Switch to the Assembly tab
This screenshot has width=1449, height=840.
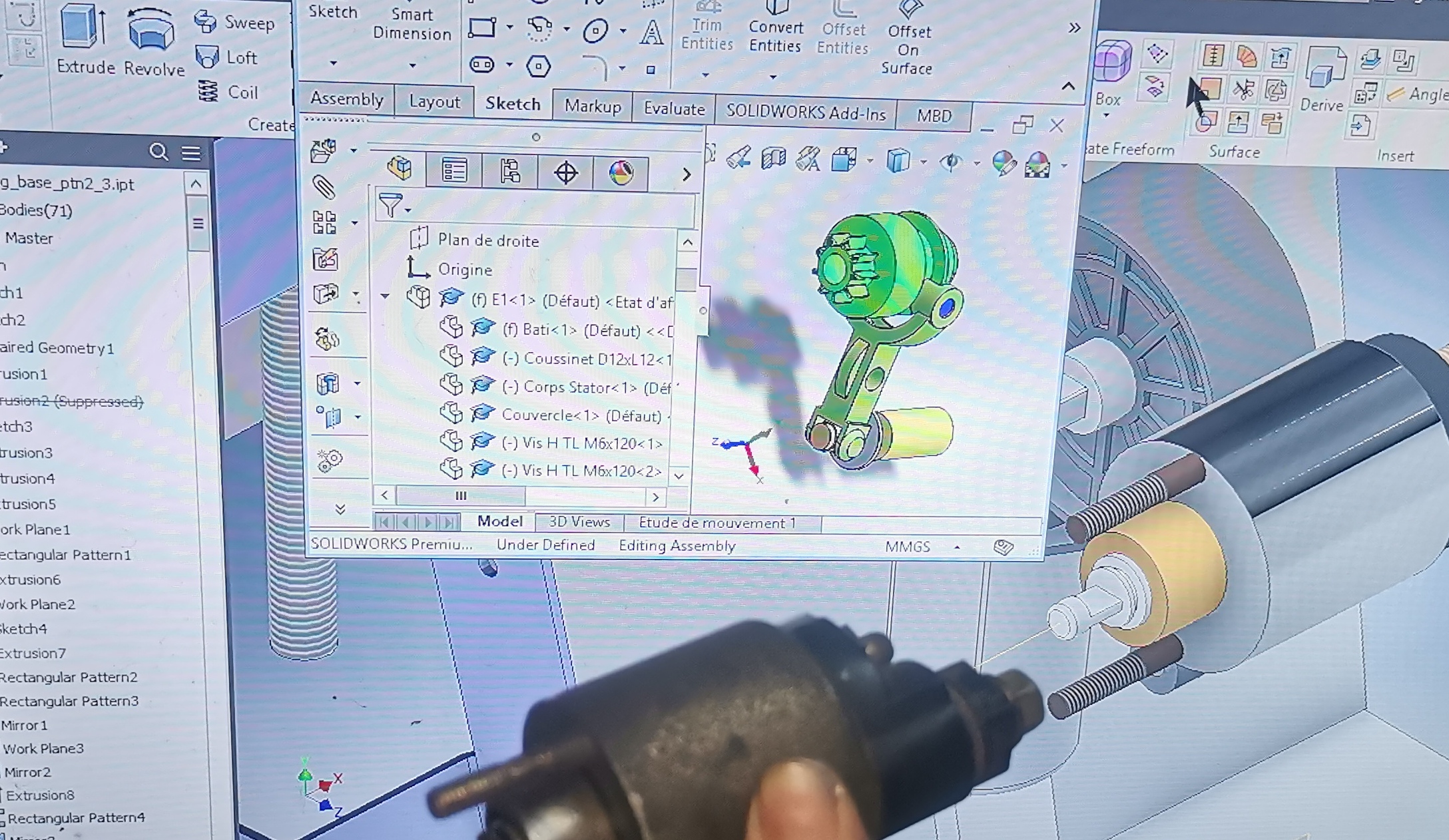tap(346, 99)
